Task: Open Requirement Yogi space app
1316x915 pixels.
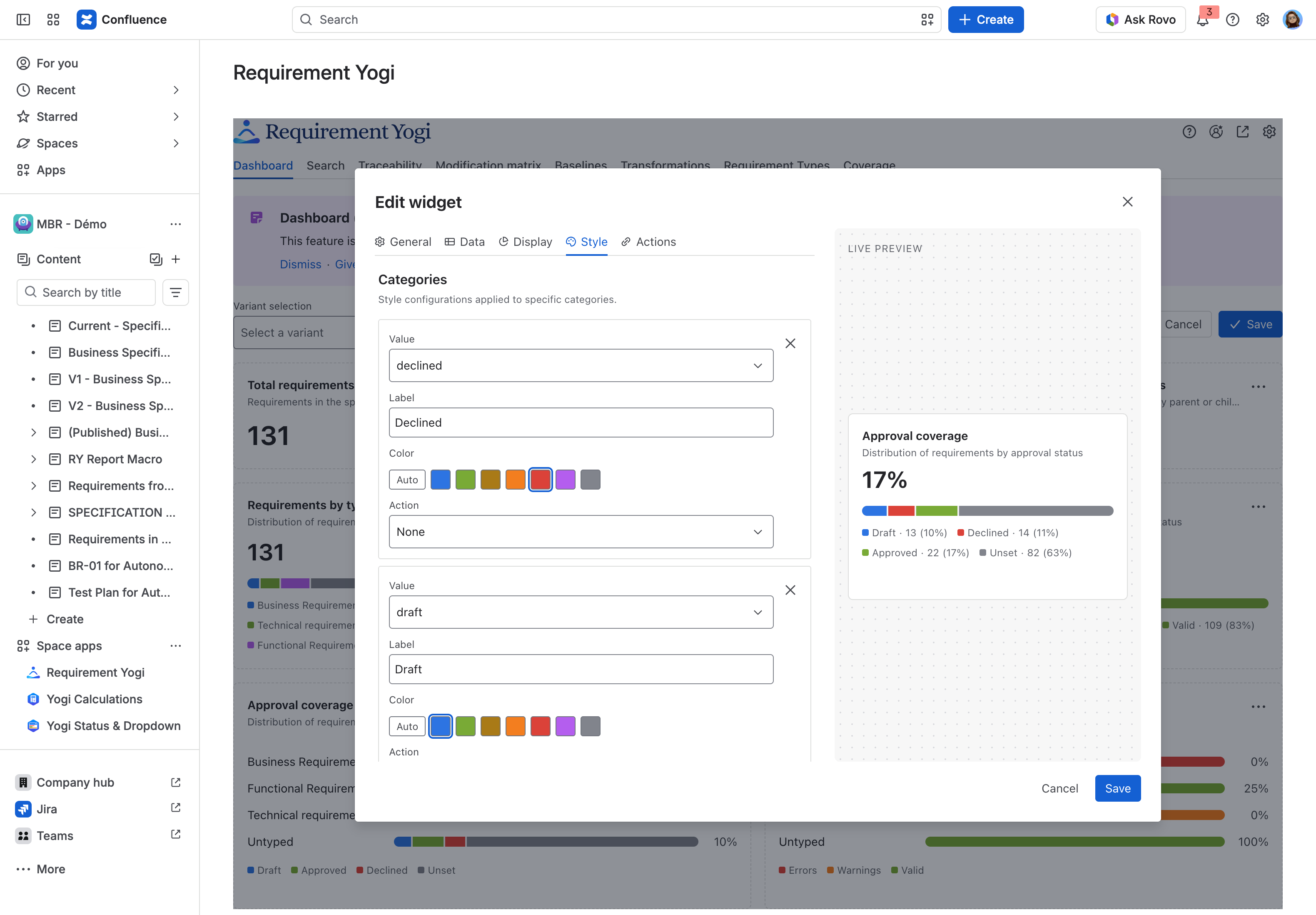Action: pos(95,672)
